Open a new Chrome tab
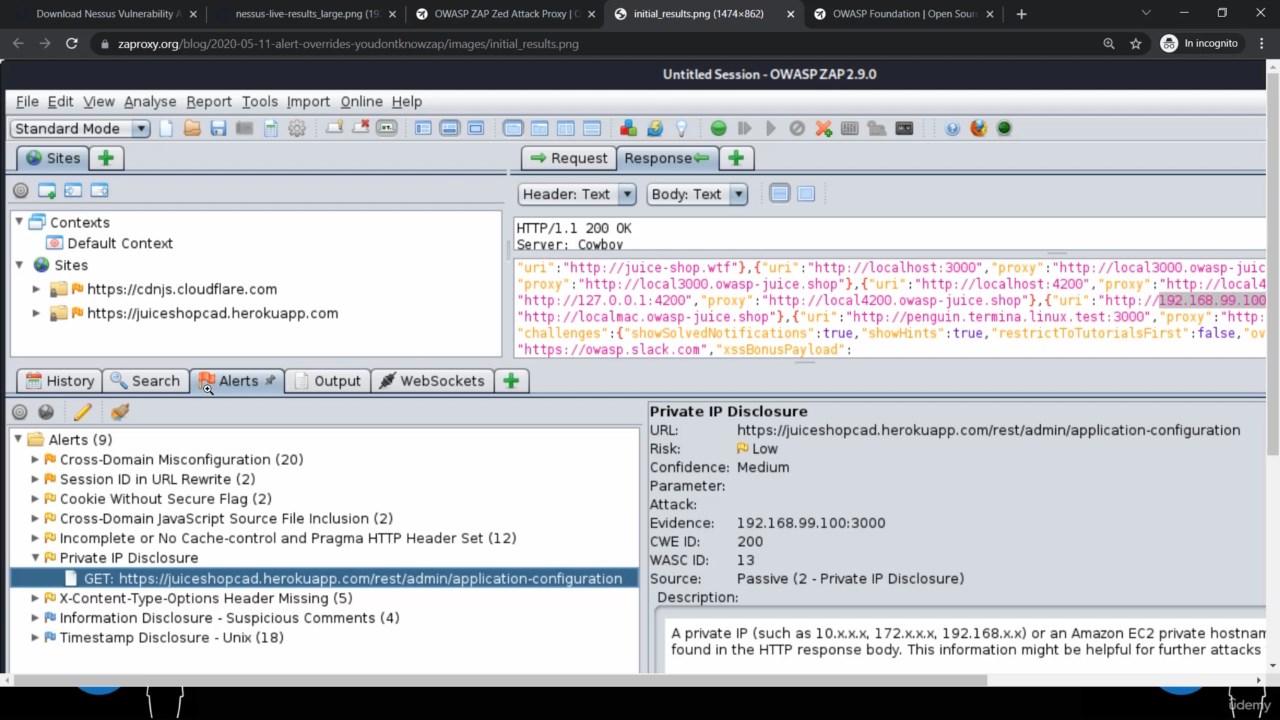Screen dimensions: 1280x720 pyautogui.click(x=1021, y=14)
